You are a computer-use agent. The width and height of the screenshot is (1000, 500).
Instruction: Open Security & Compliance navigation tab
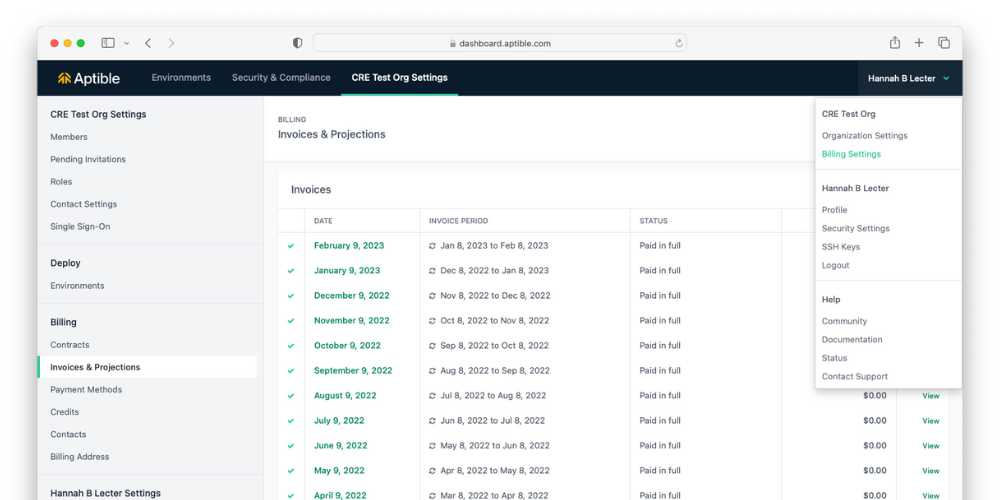point(281,78)
